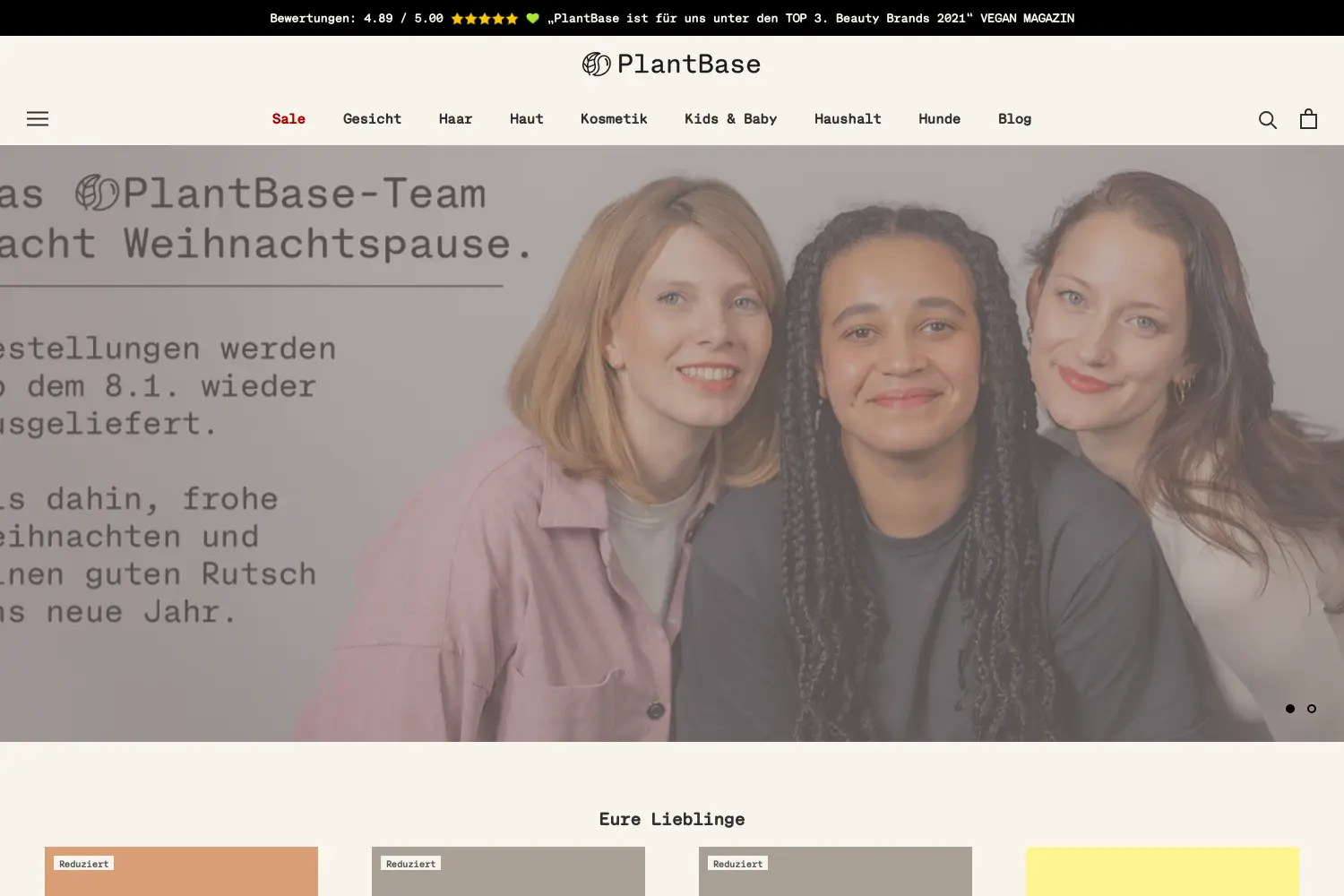This screenshot has width=1344, height=896.
Task: Open the third Reduziert product card
Action: (x=835, y=871)
